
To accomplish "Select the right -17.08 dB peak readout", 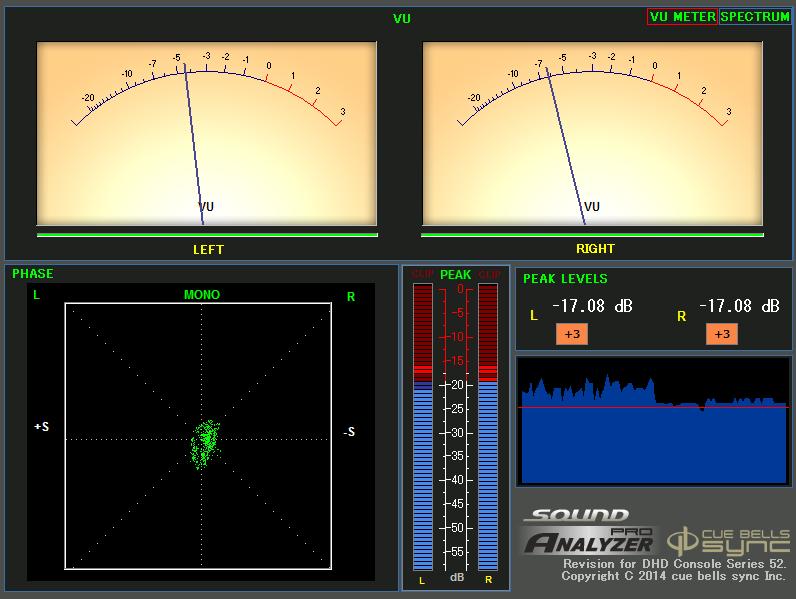I will (x=739, y=306).
